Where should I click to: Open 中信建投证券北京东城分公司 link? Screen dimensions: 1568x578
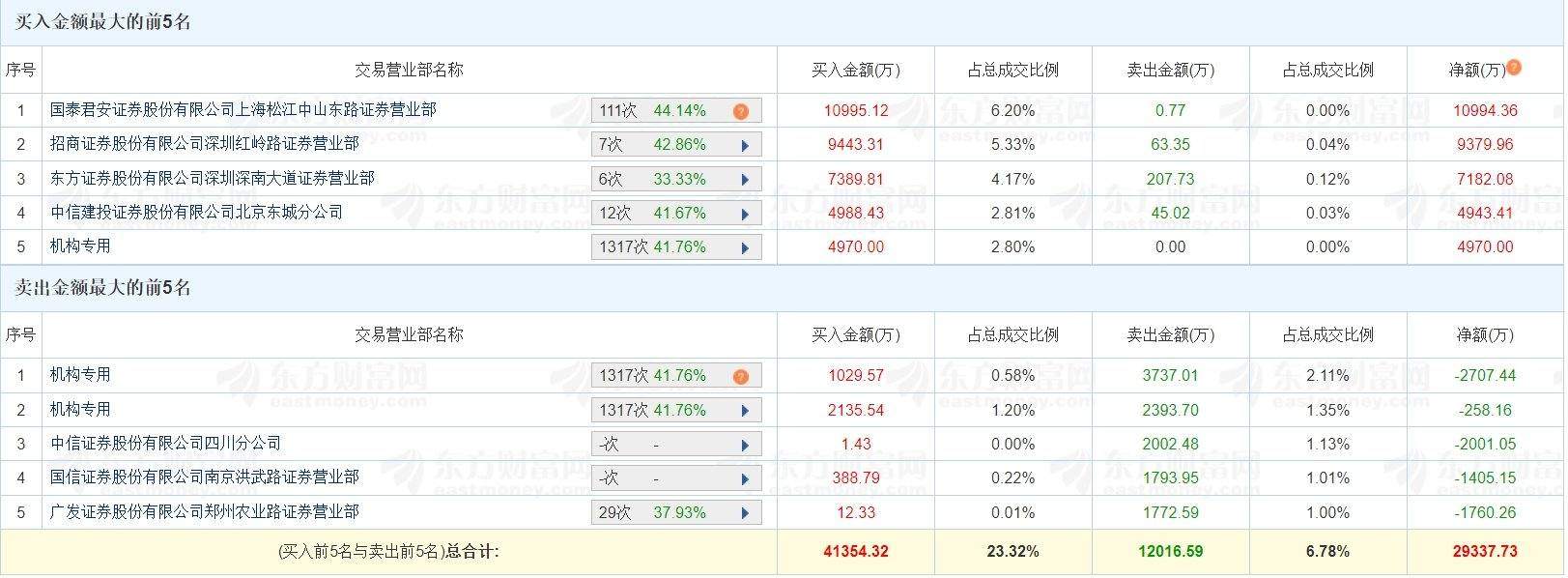pyautogui.click(x=196, y=212)
